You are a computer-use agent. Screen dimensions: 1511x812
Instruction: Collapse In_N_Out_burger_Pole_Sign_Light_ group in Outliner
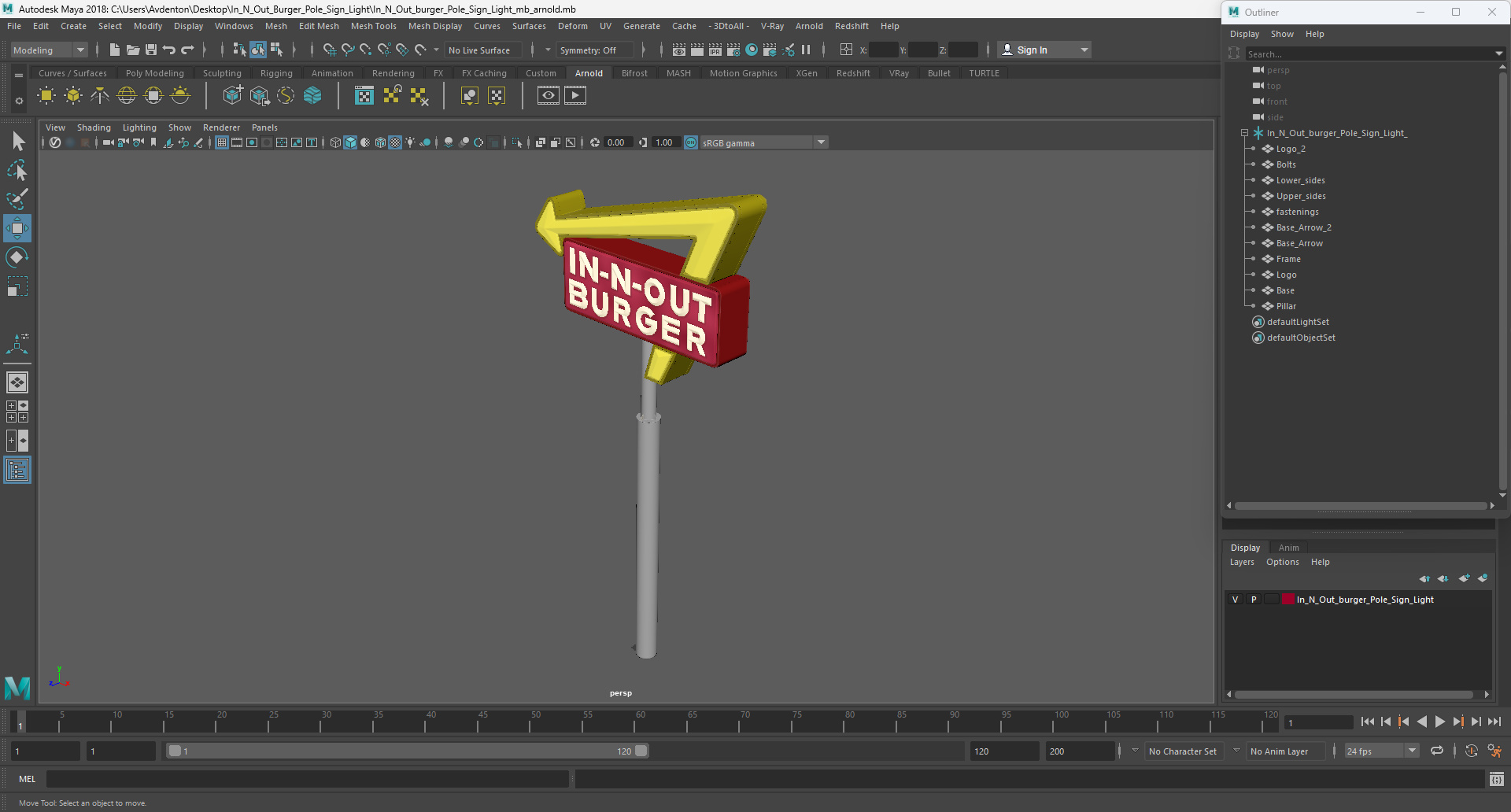tap(1244, 133)
